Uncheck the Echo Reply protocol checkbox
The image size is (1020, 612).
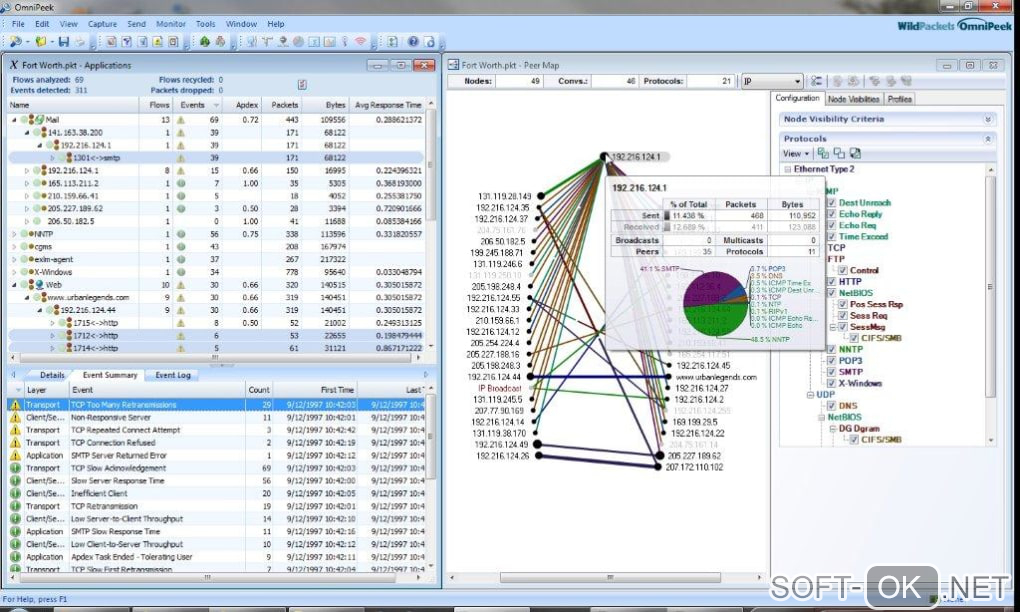(x=831, y=214)
